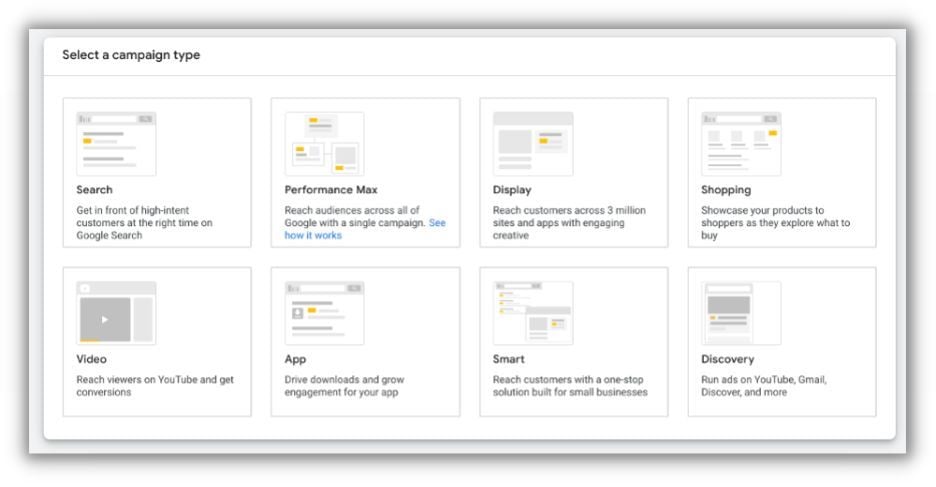This screenshot has height=487, width=936.
Task: Click 'Run ads on YouTube, Gmail' description
Action: (764, 386)
